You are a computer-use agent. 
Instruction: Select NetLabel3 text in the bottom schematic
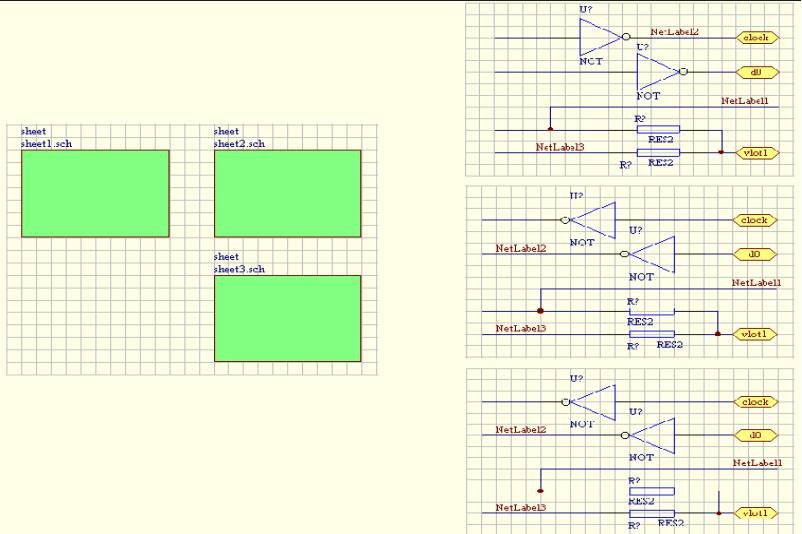coord(521,508)
